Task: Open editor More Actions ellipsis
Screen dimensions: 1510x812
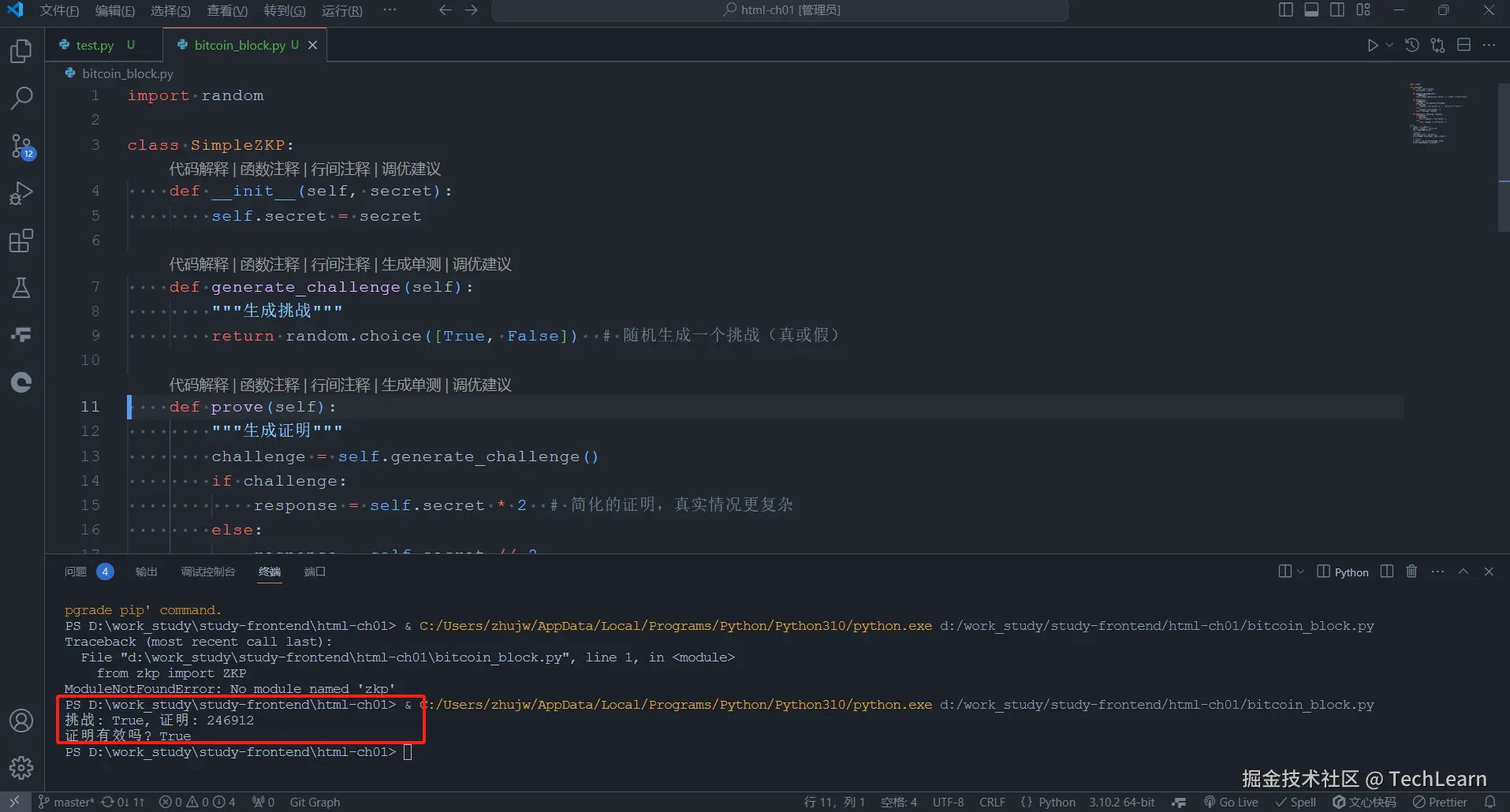Action: pos(1489,46)
